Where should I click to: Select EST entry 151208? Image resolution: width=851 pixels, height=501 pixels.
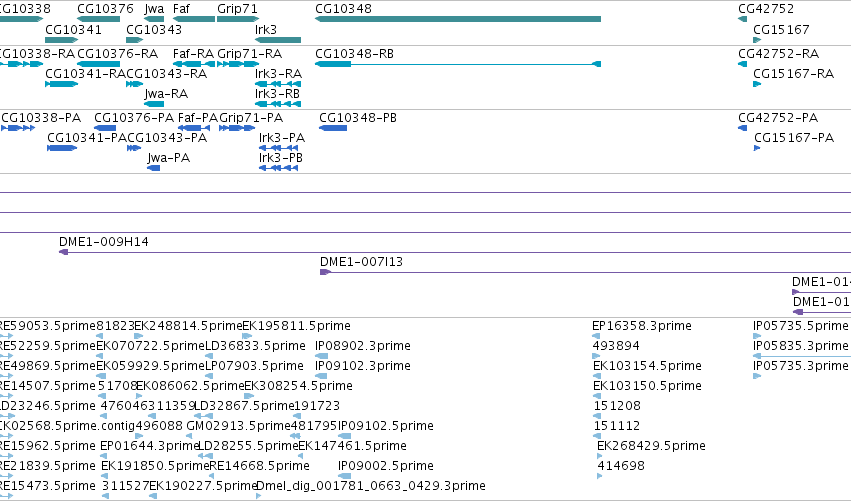pyautogui.click(x=617, y=407)
